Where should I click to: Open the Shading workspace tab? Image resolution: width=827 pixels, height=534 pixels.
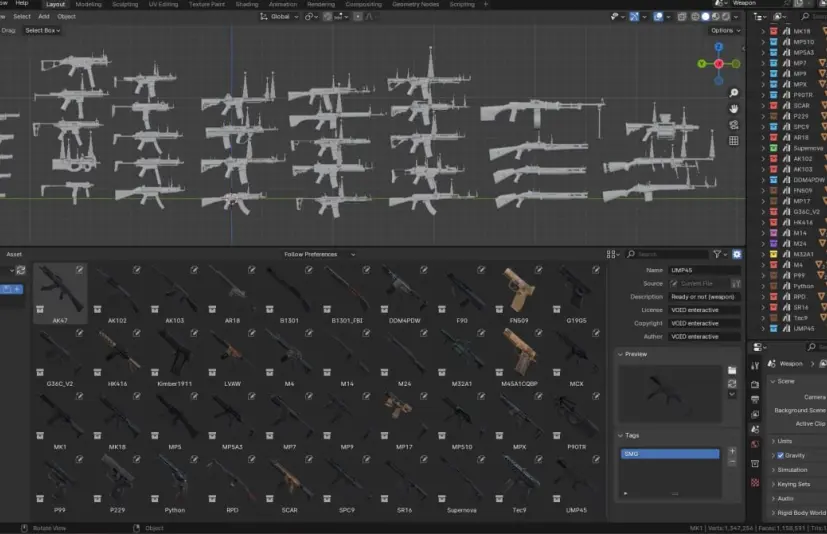coord(247,4)
